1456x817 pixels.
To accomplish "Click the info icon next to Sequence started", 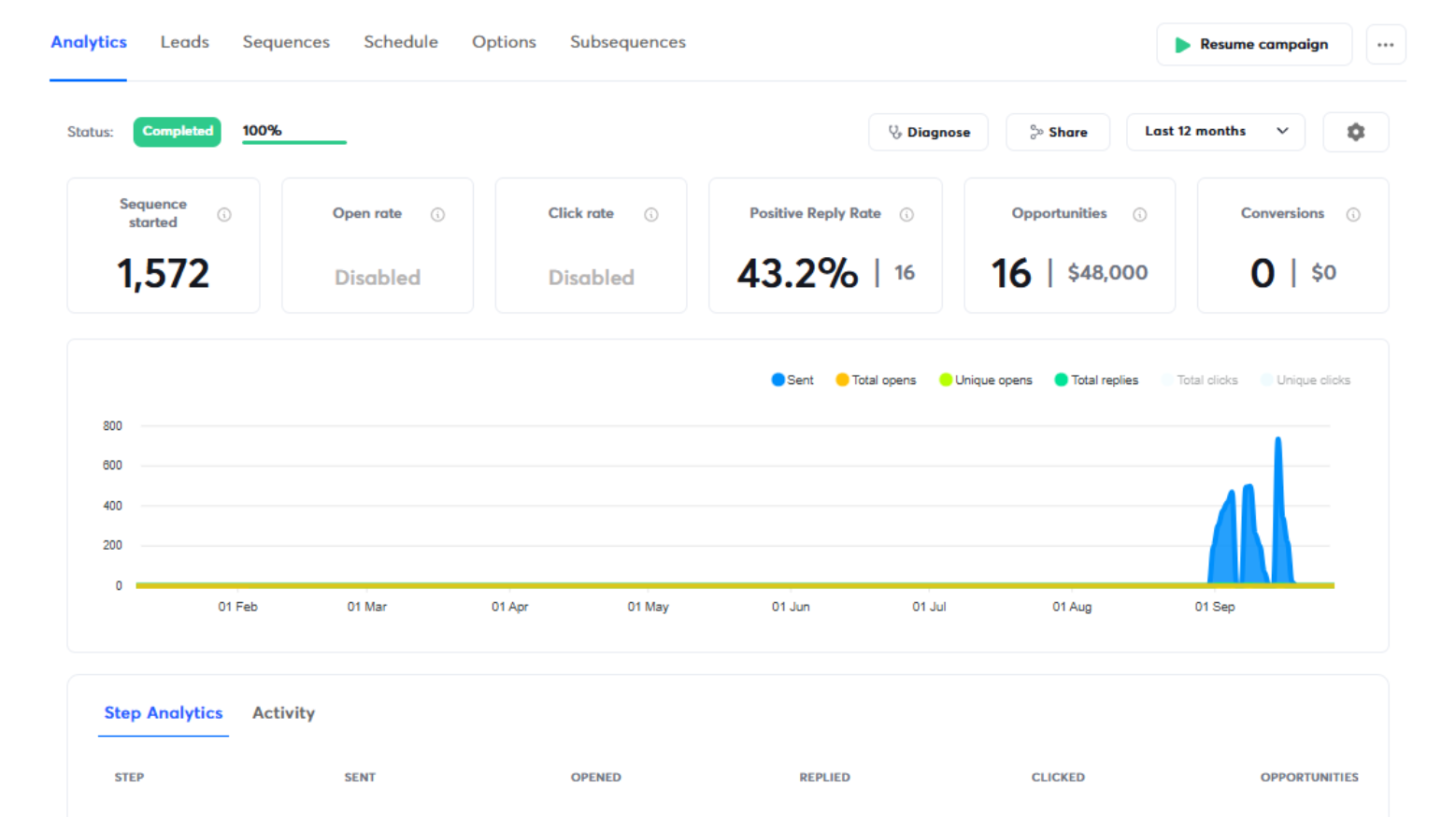I will (224, 214).
